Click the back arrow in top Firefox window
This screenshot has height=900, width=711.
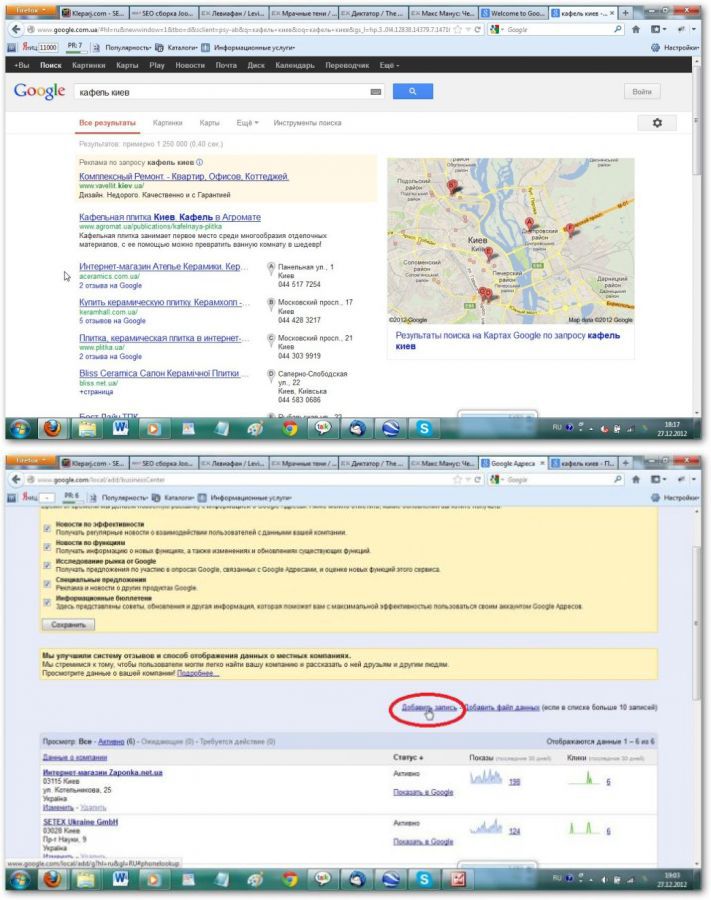(x=15, y=29)
